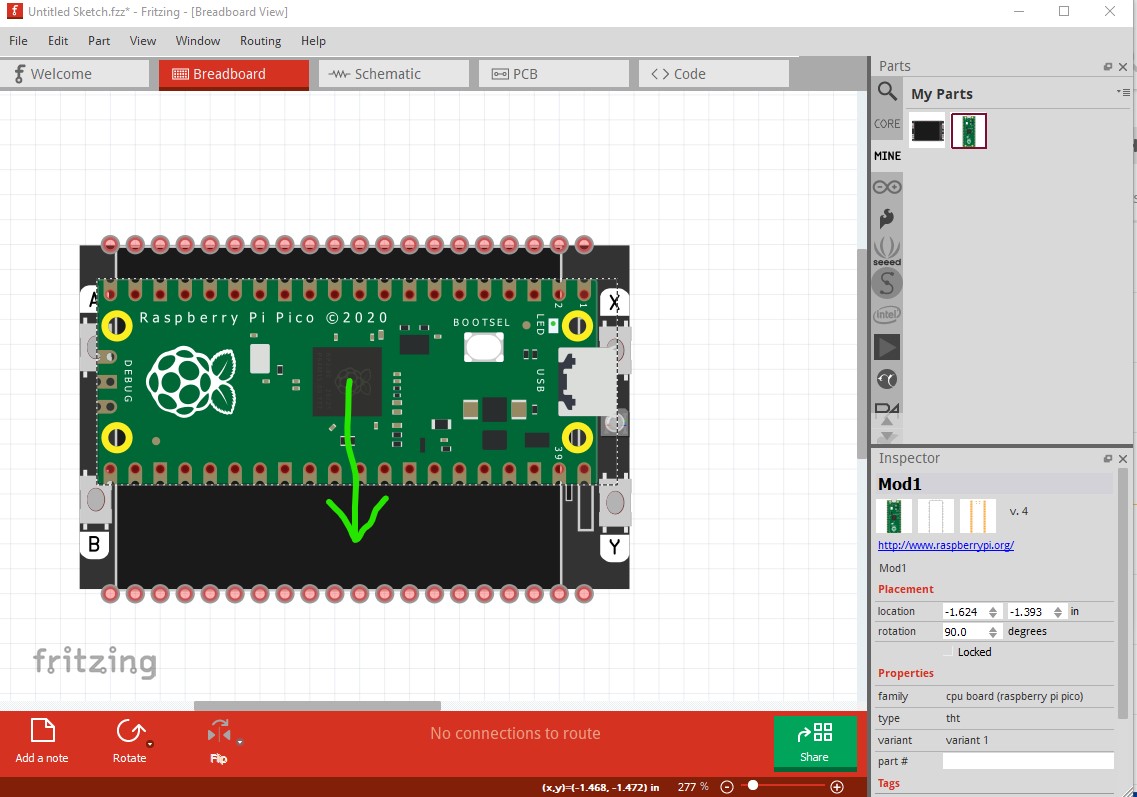Open the View menu

pyautogui.click(x=143, y=41)
